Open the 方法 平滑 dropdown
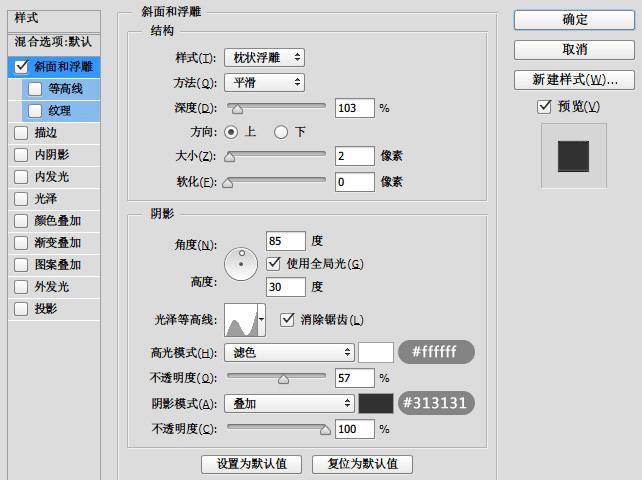Screen dimensions: 642x480 264,83
